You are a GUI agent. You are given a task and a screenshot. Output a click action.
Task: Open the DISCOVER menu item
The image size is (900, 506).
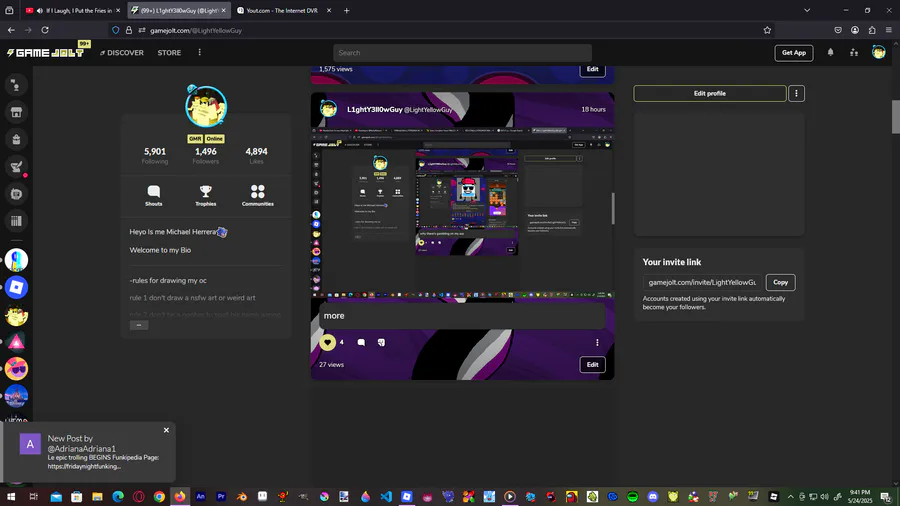(122, 53)
